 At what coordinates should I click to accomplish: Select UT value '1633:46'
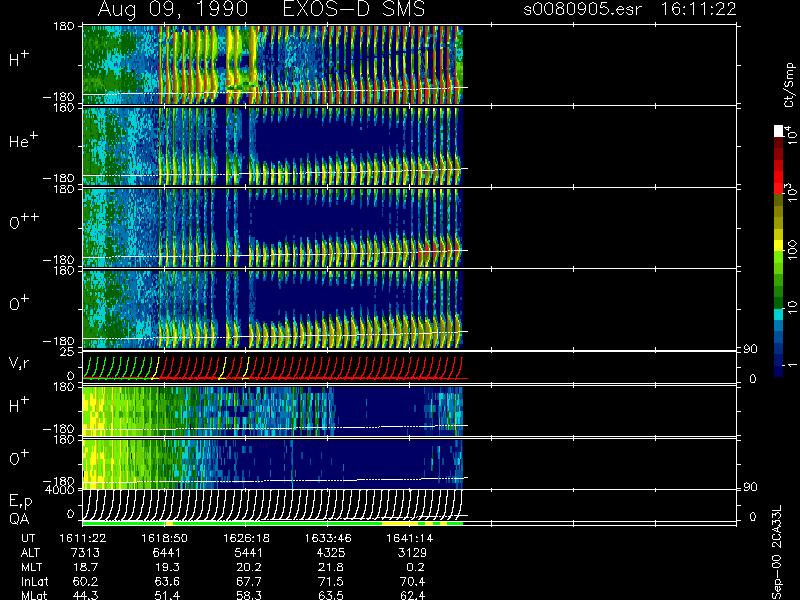(x=328, y=538)
